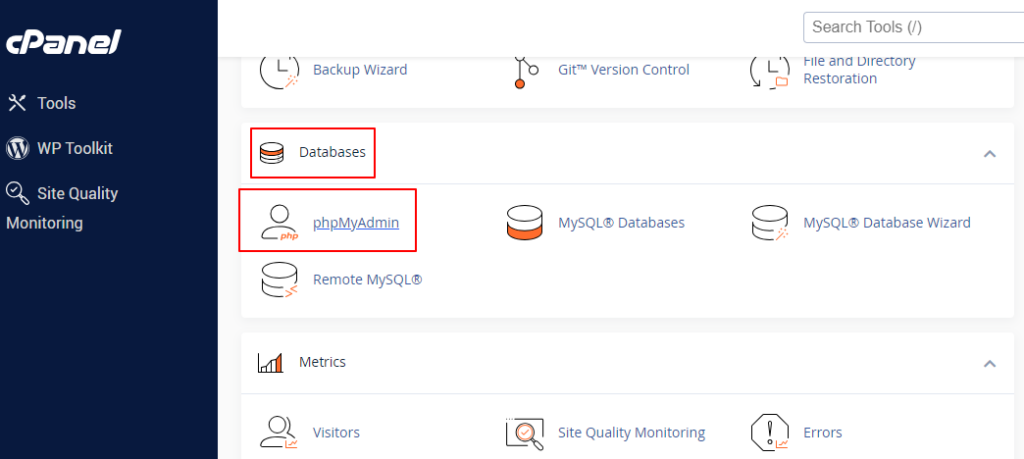
Task: Open Tools via its wrench icon
Action: click(16, 103)
